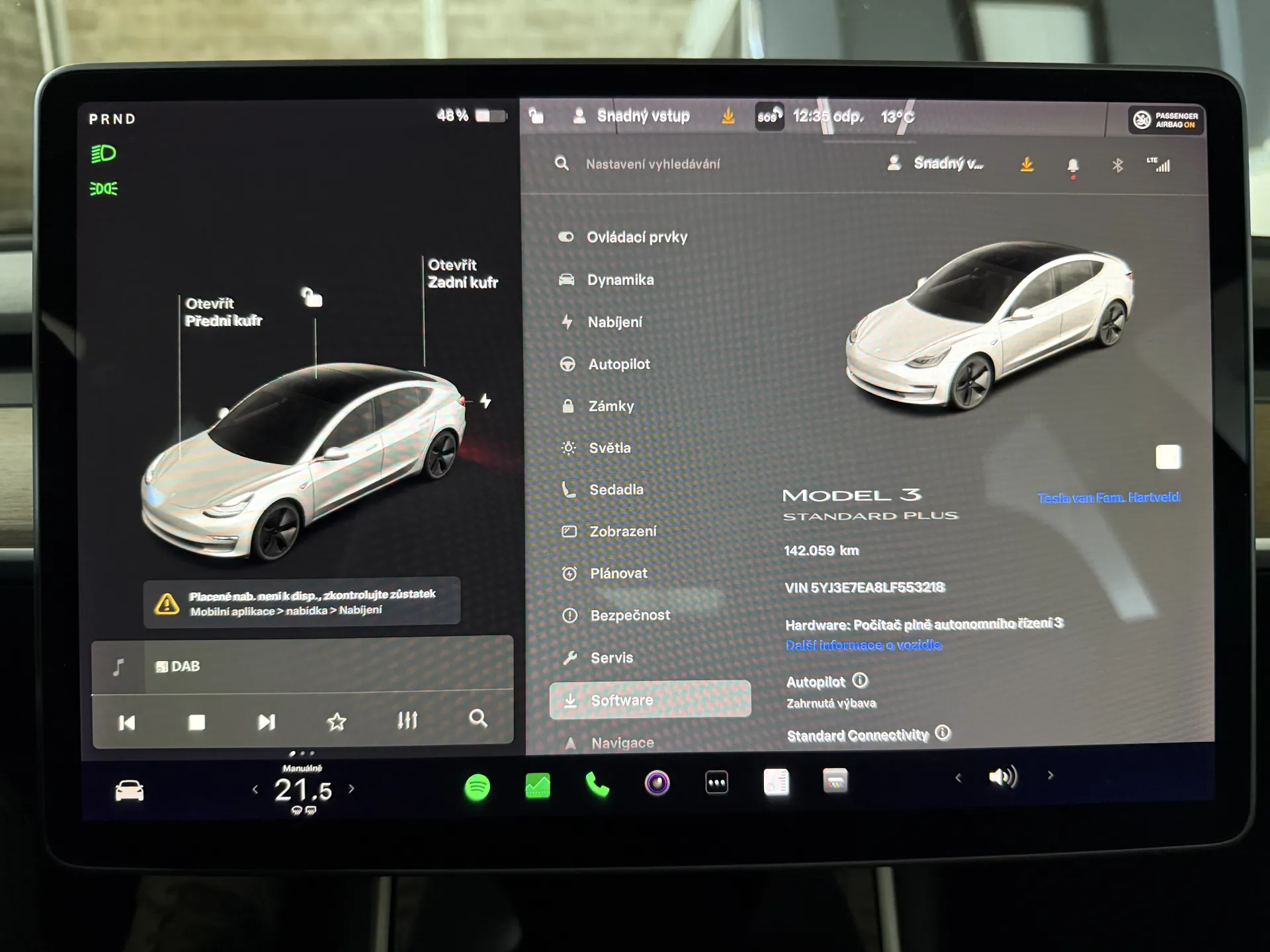
Task: Open the Zámky settings section
Action: click(x=611, y=406)
